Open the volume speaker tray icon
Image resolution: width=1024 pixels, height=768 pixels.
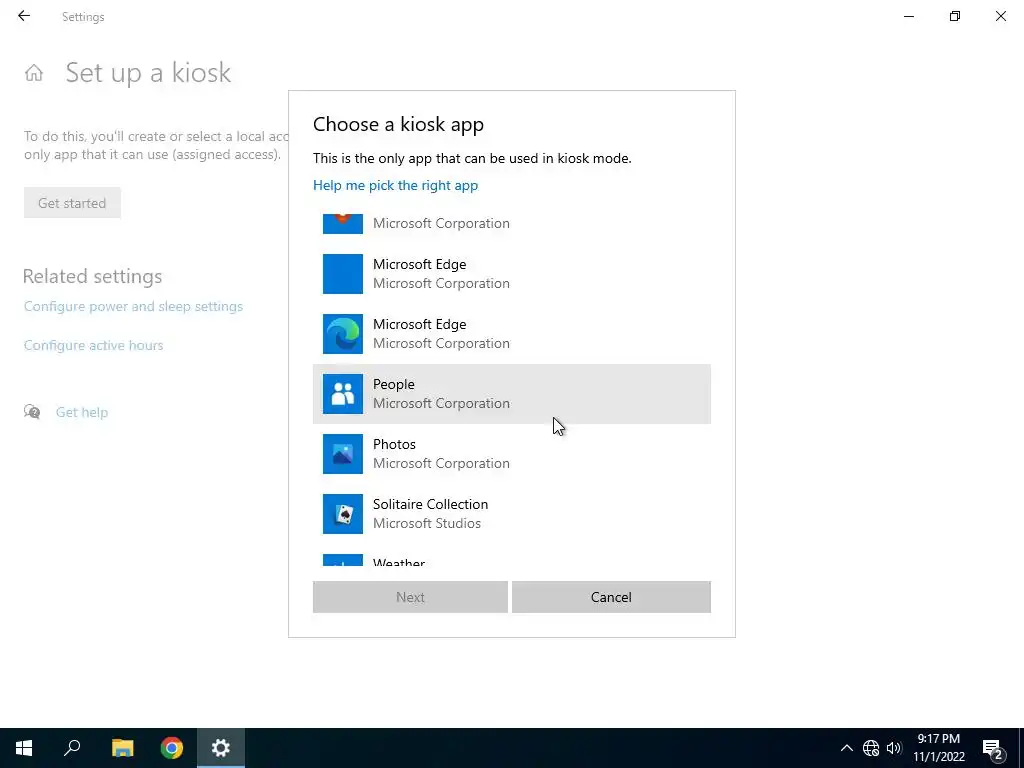click(894, 748)
